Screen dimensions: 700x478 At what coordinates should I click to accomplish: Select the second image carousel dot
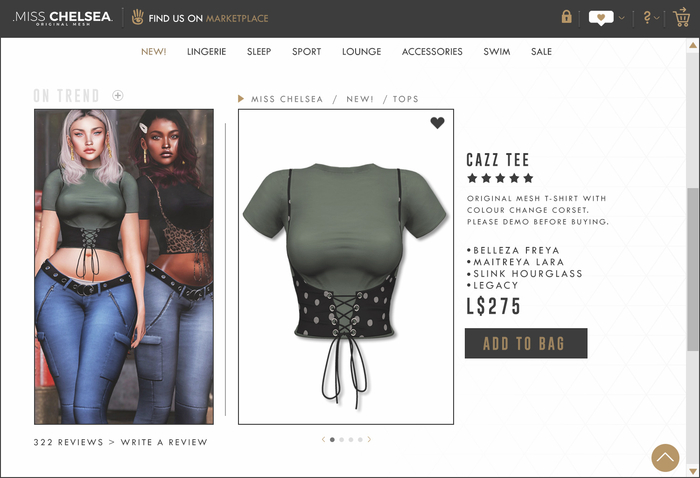coord(342,440)
